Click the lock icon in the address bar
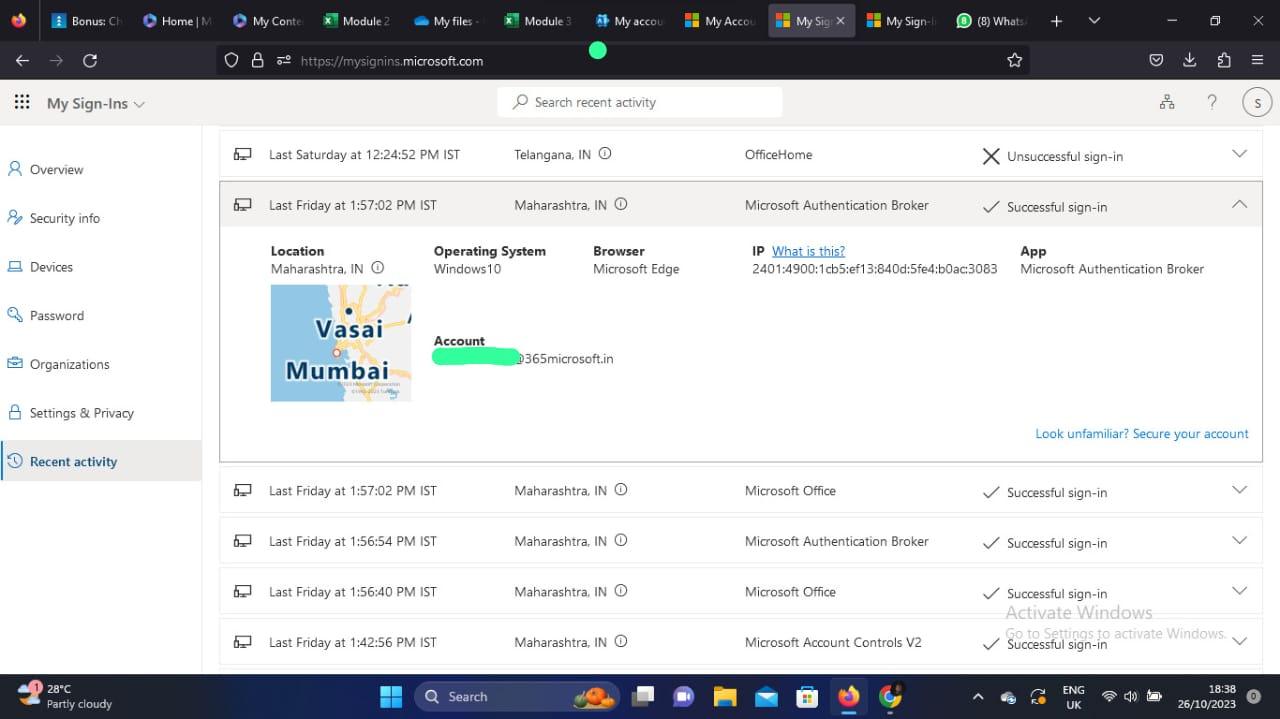Viewport: 1280px width, 719px height. (258, 60)
